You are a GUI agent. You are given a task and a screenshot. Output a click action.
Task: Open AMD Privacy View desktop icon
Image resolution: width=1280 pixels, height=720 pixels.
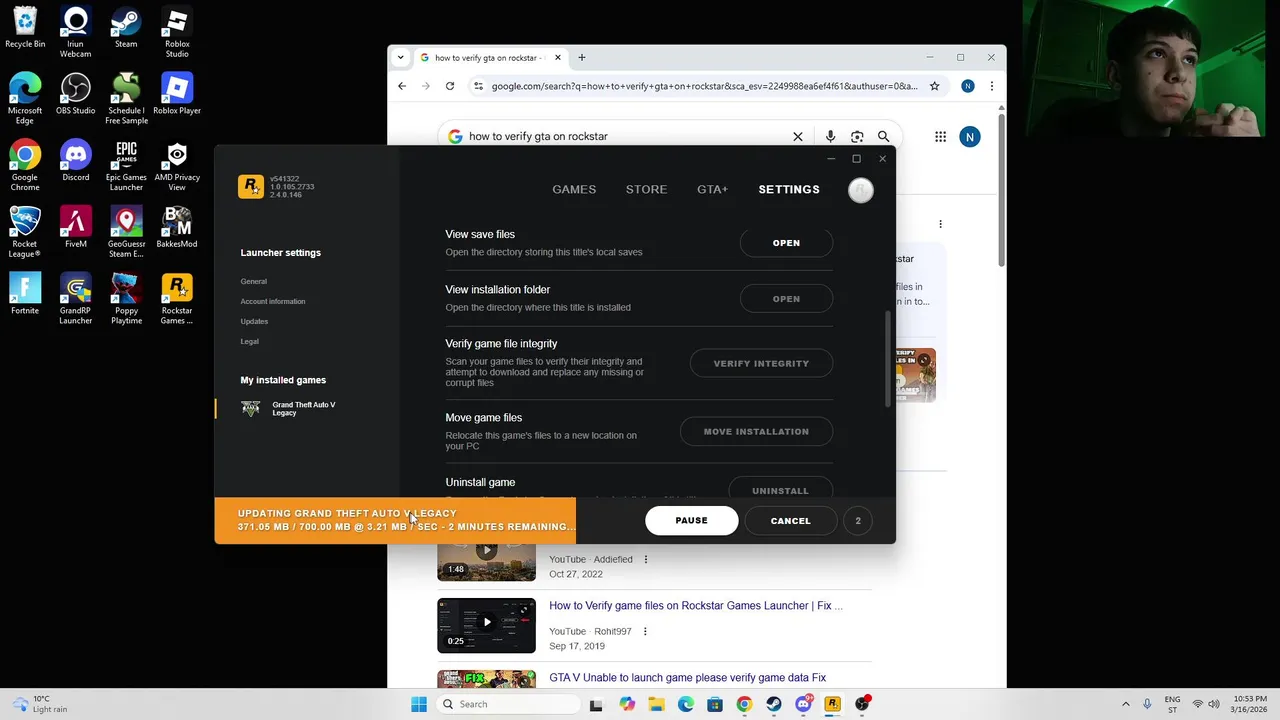177,166
